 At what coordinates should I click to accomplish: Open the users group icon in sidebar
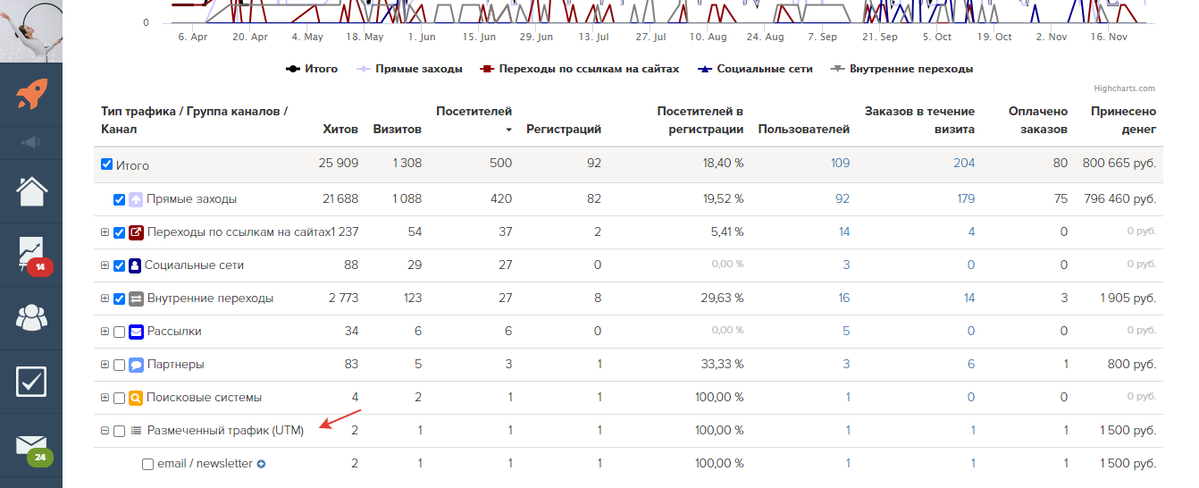pos(31,318)
